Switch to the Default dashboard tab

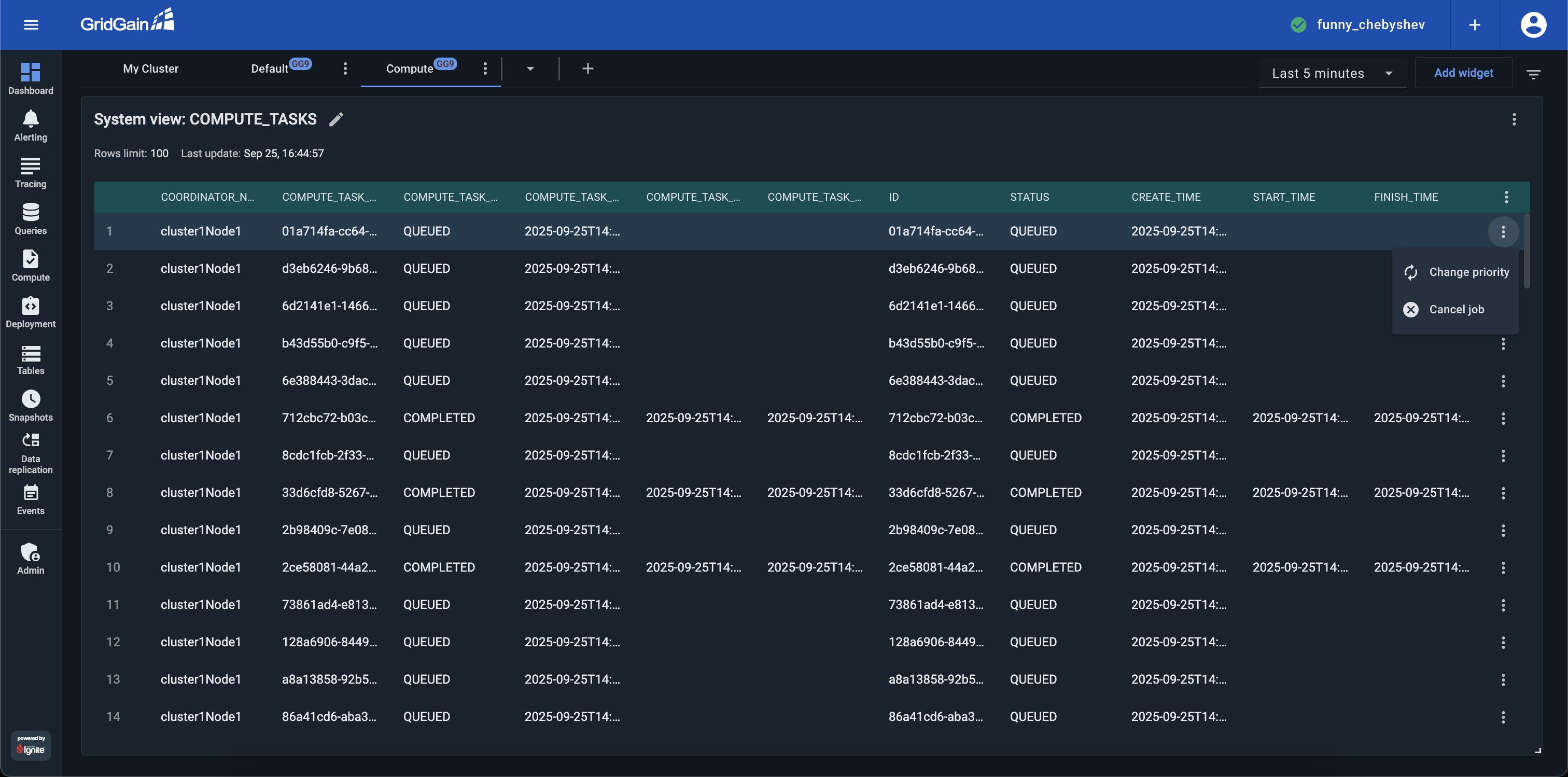270,69
